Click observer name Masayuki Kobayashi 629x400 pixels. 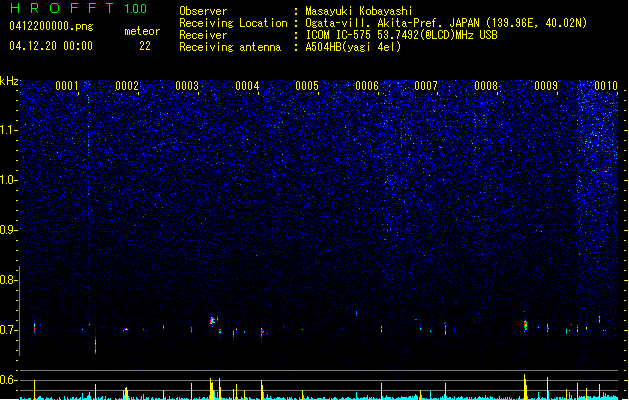(359, 11)
